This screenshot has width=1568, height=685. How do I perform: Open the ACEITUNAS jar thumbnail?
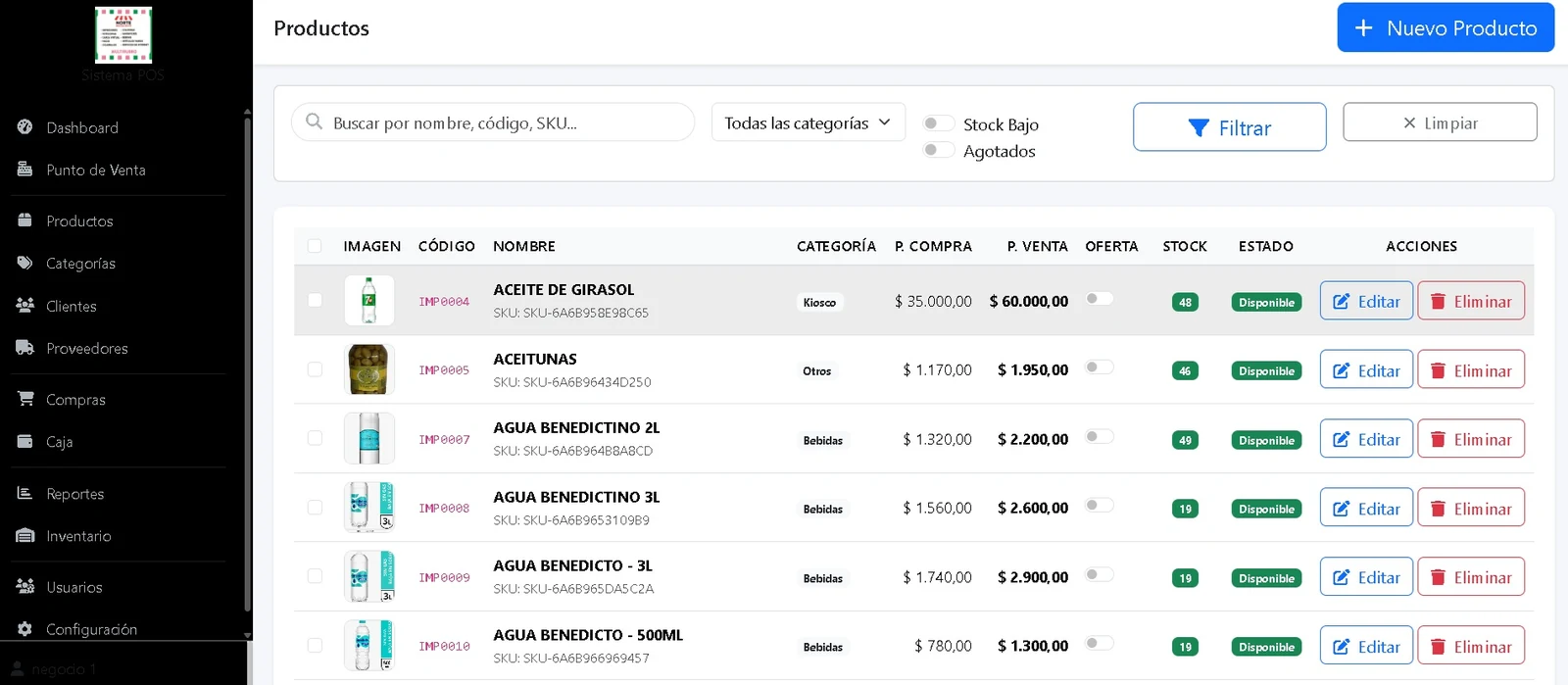click(369, 369)
